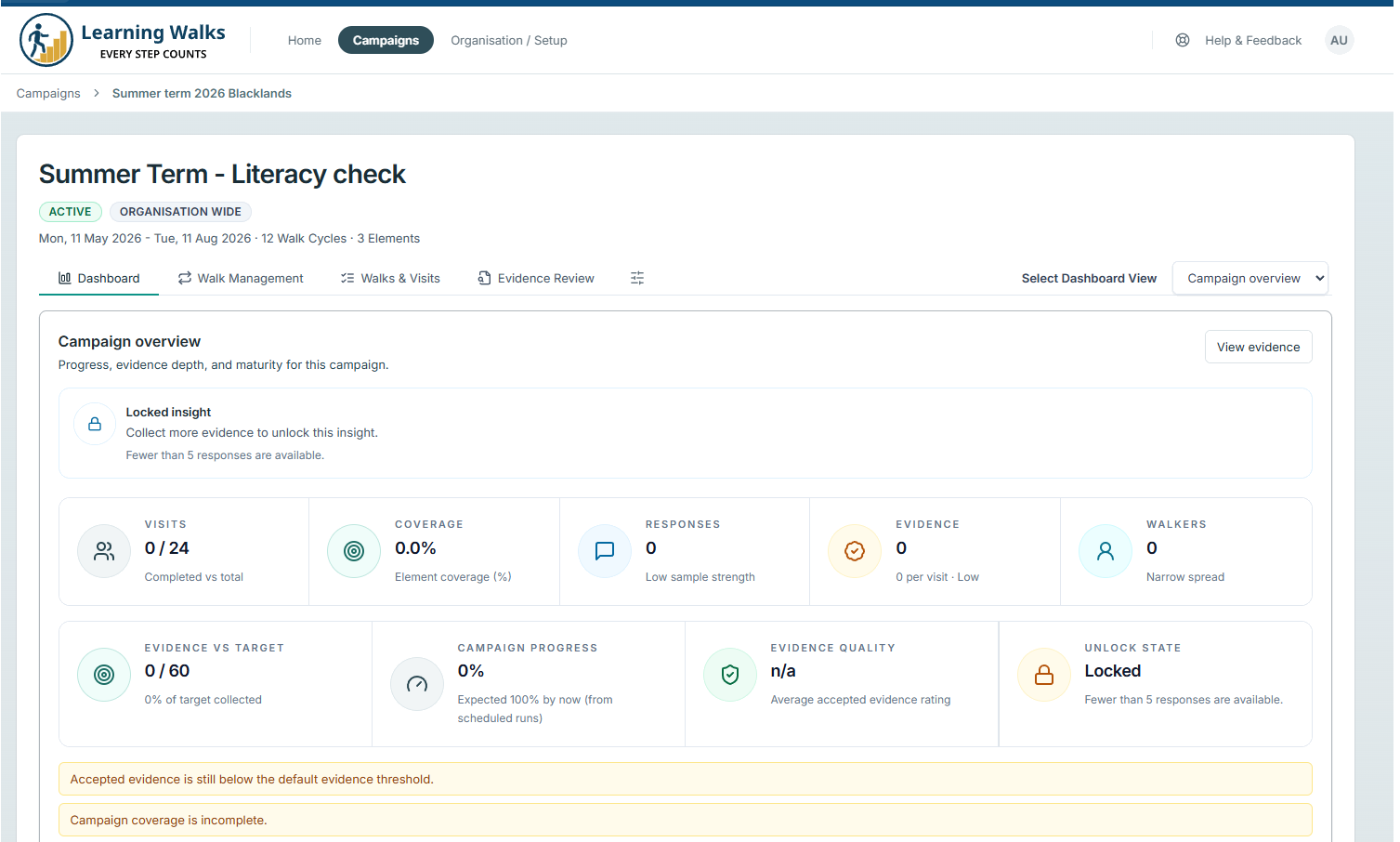Click the Visits people icon
Viewport: 1400px width, 842px height.
[x=104, y=551]
